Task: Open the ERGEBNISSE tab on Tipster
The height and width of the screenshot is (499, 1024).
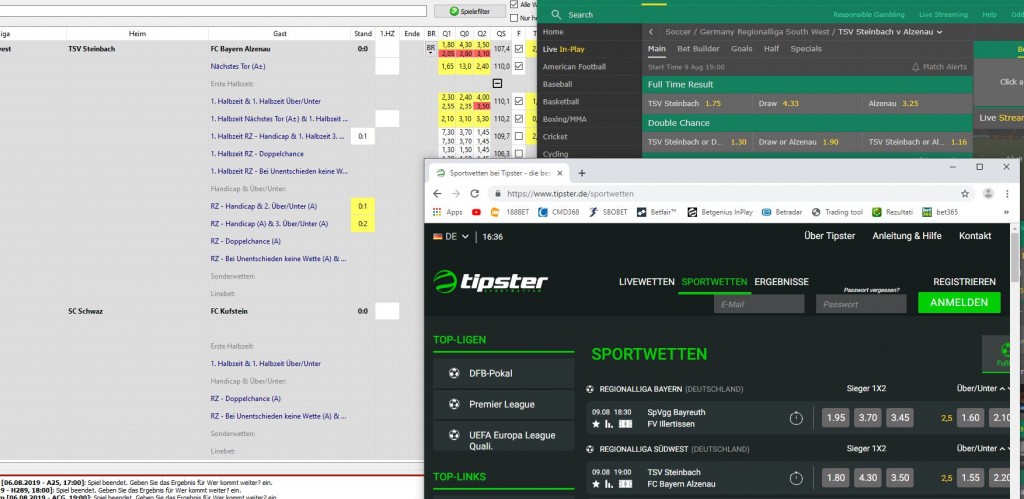Action: coord(782,282)
